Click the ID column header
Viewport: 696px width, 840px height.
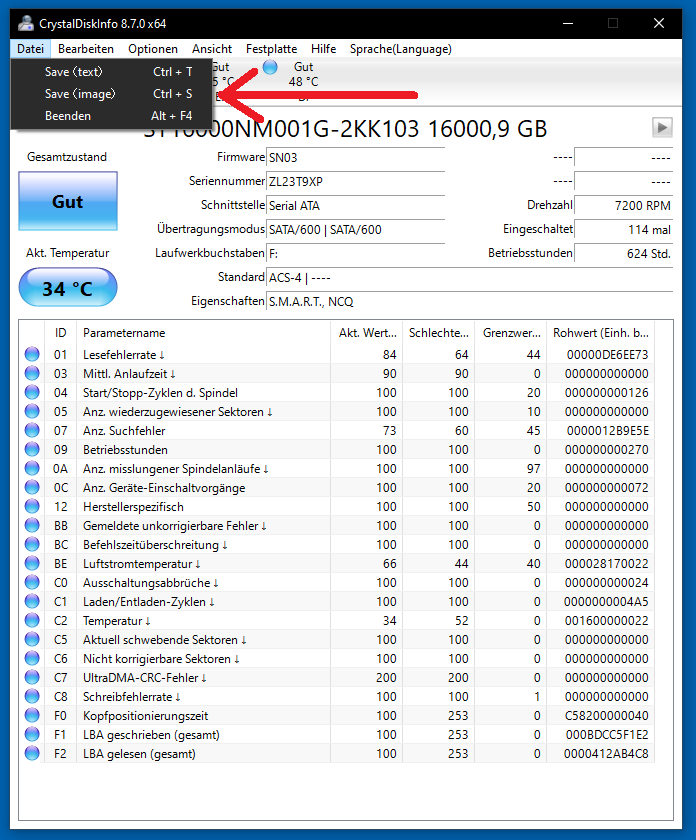(61, 333)
